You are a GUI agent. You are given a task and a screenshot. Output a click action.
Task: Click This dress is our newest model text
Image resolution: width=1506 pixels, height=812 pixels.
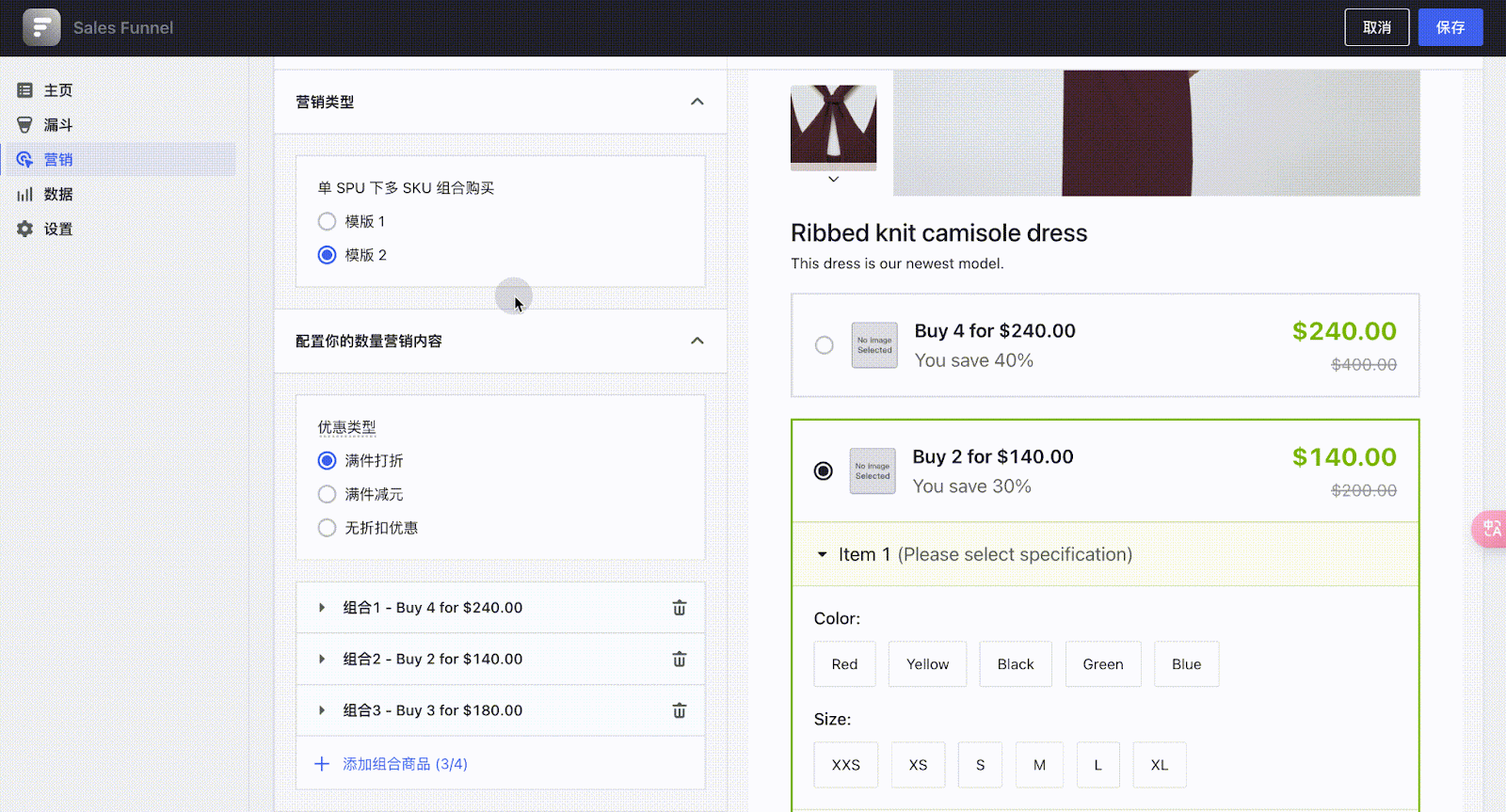(x=897, y=263)
